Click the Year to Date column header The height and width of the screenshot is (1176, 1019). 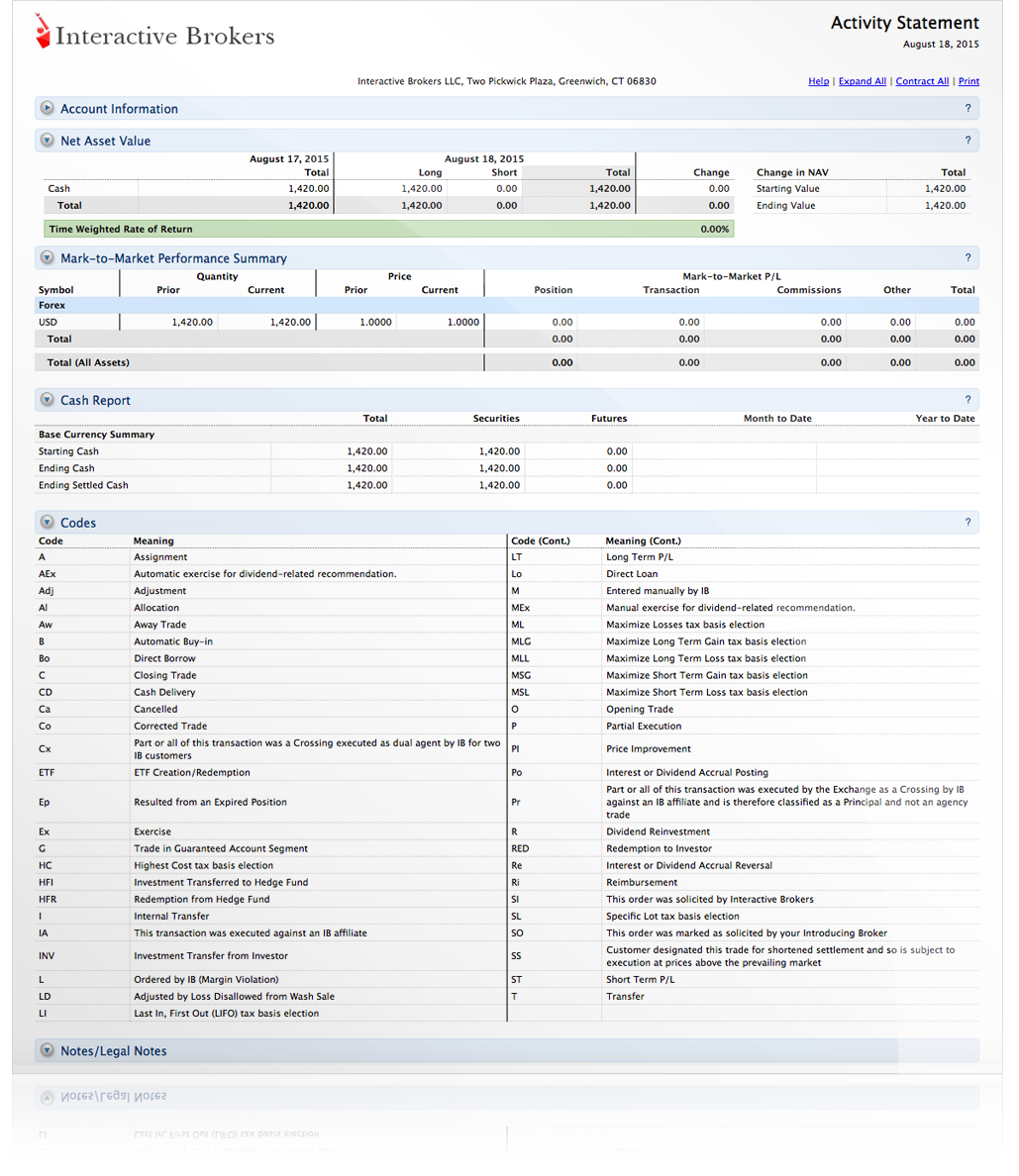pyautogui.click(x=945, y=419)
